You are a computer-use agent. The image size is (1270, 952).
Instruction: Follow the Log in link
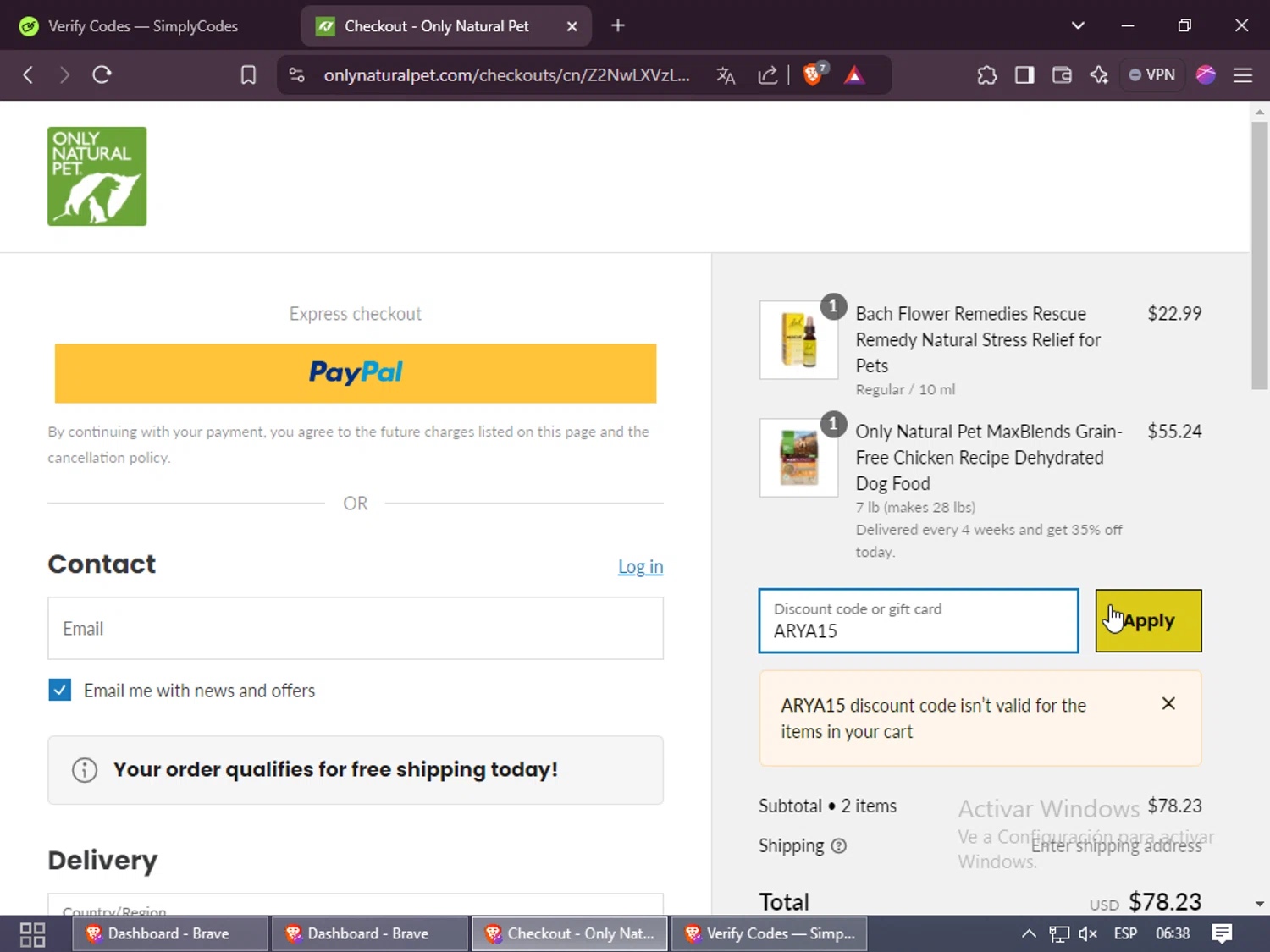pos(640,567)
